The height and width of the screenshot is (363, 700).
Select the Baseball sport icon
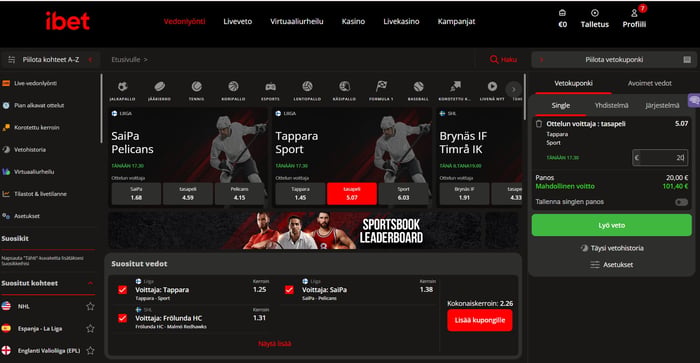click(418, 87)
